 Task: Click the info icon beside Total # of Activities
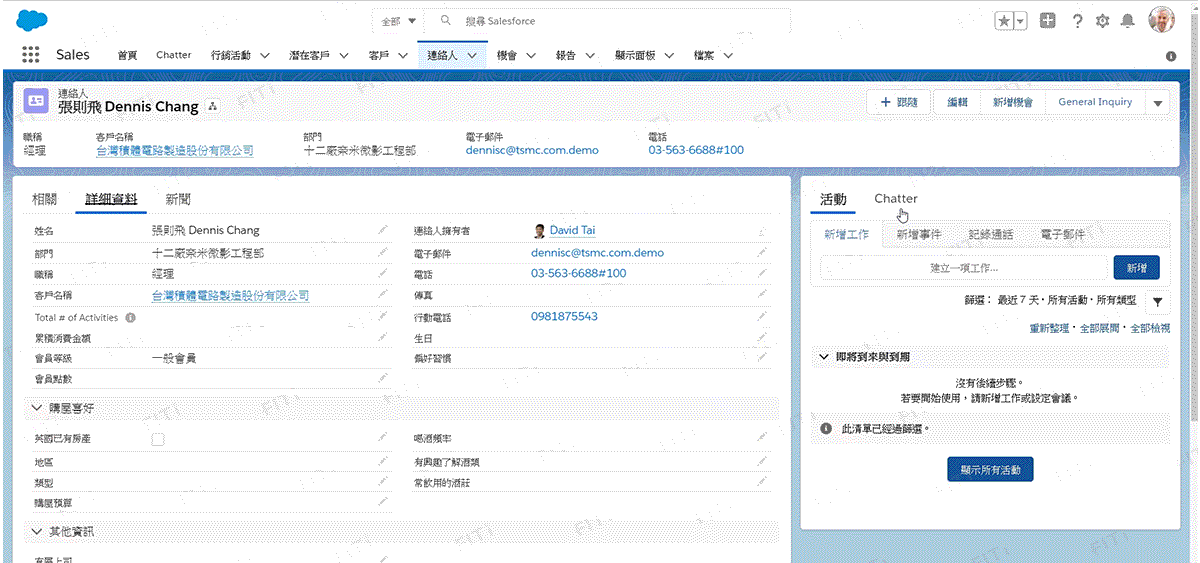(130, 317)
